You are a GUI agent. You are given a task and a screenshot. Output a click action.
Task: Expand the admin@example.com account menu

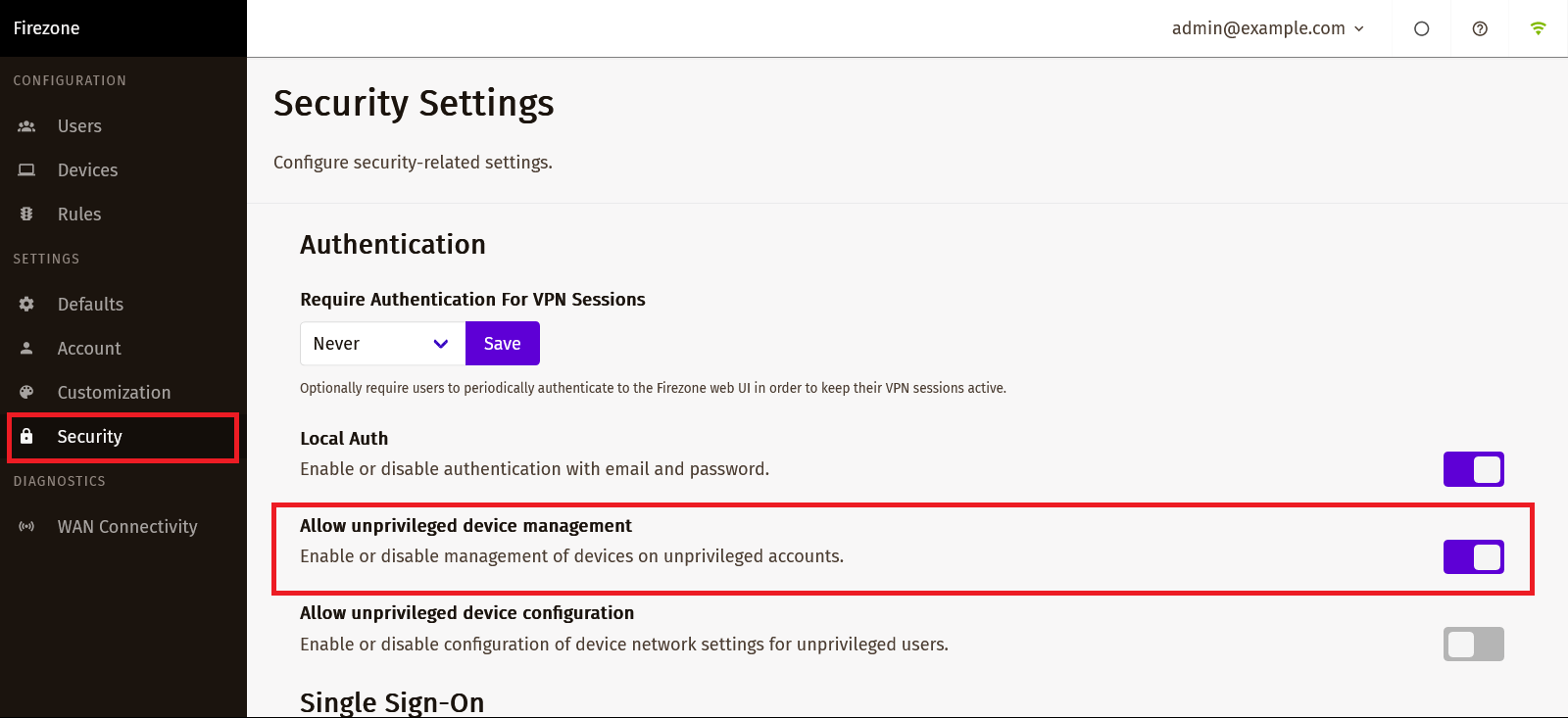pyautogui.click(x=1268, y=28)
